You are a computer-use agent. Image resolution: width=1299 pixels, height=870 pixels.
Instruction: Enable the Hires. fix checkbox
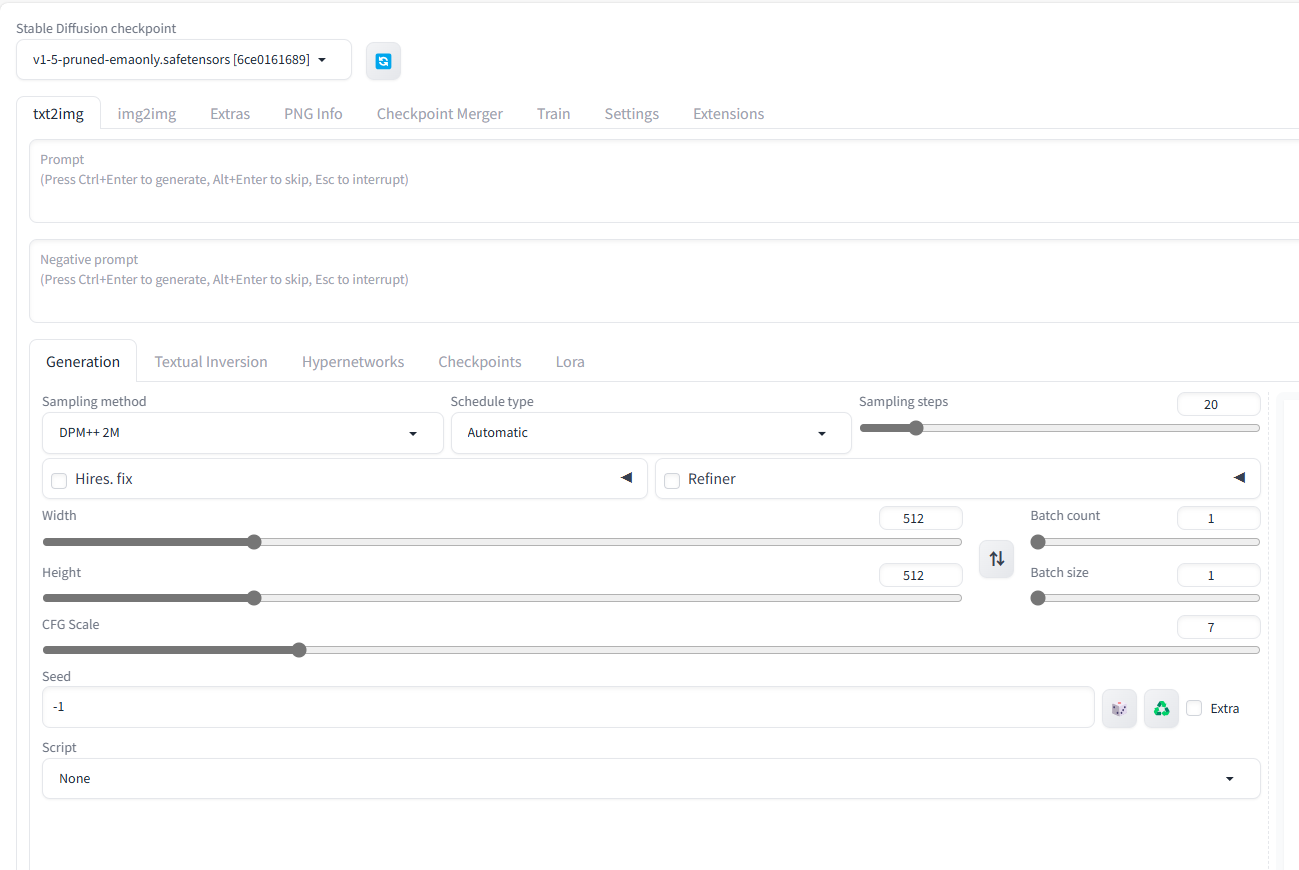tap(59, 480)
